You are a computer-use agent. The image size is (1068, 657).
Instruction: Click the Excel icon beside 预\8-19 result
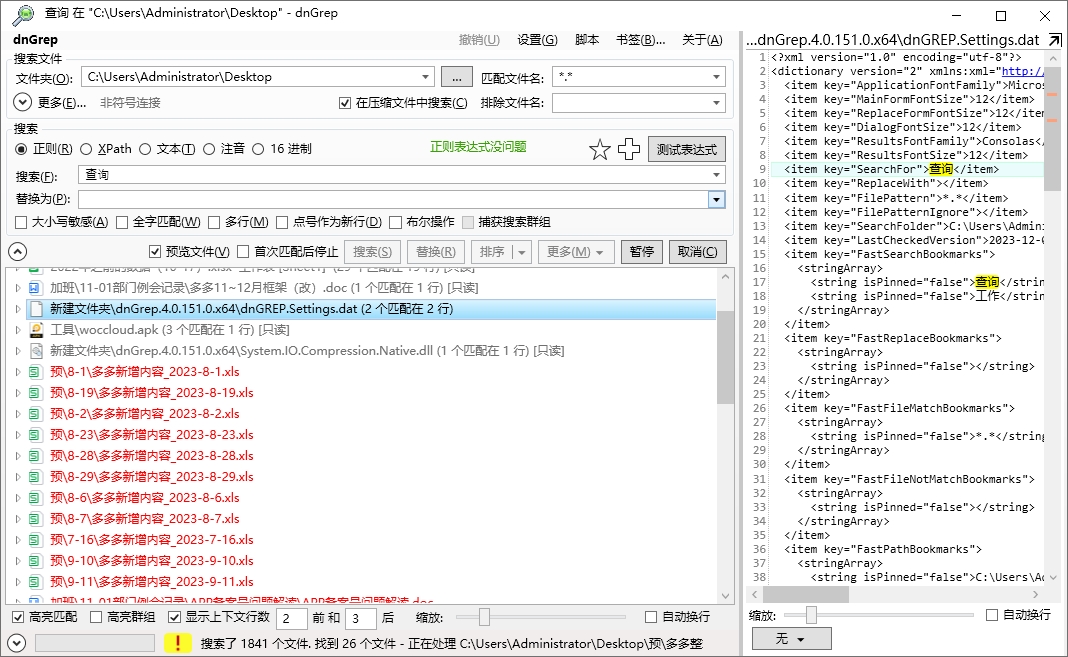tap(34, 392)
